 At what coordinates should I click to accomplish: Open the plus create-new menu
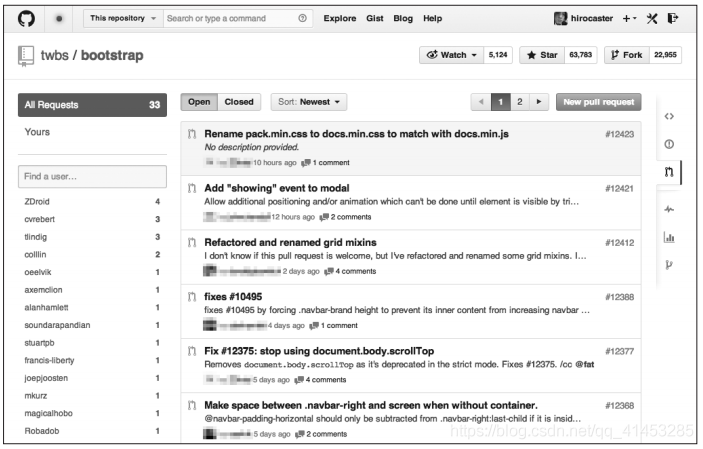tap(629, 18)
